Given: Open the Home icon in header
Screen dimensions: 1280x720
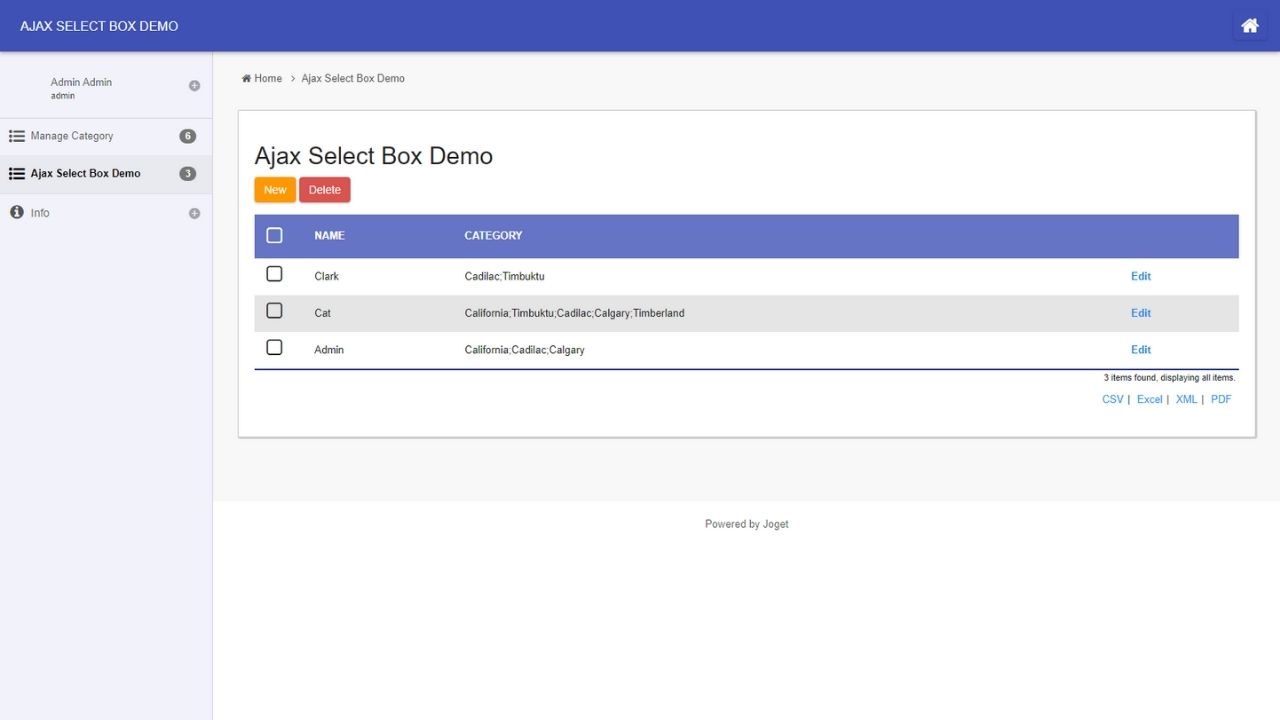Looking at the screenshot, I should 1249,26.
